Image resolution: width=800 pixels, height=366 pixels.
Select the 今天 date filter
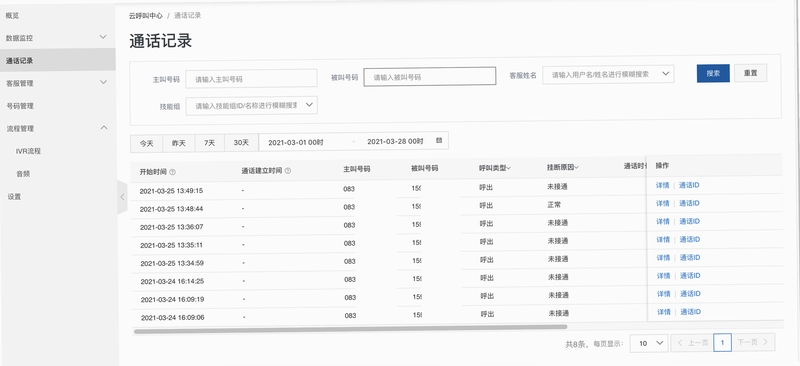pyautogui.click(x=146, y=143)
